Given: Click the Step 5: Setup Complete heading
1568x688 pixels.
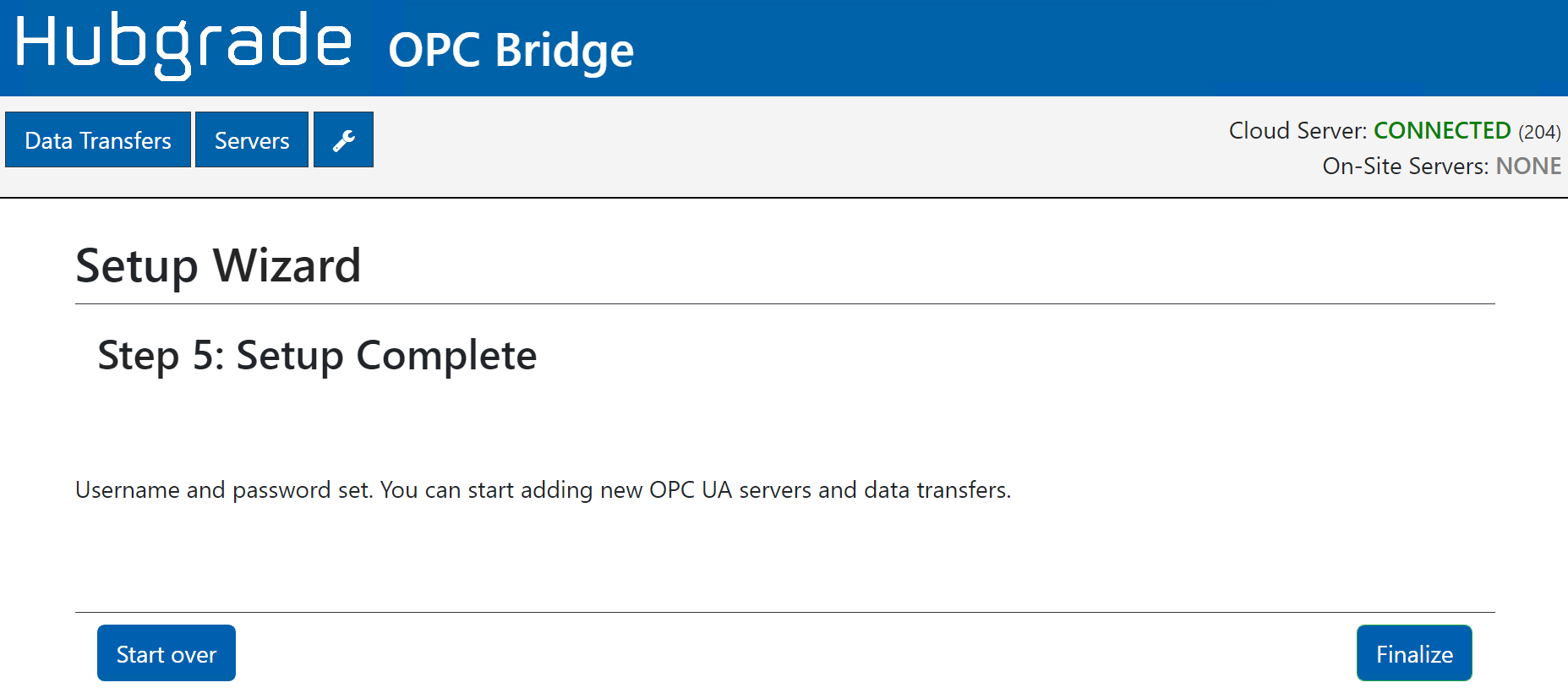Looking at the screenshot, I should pyautogui.click(x=317, y=356).
